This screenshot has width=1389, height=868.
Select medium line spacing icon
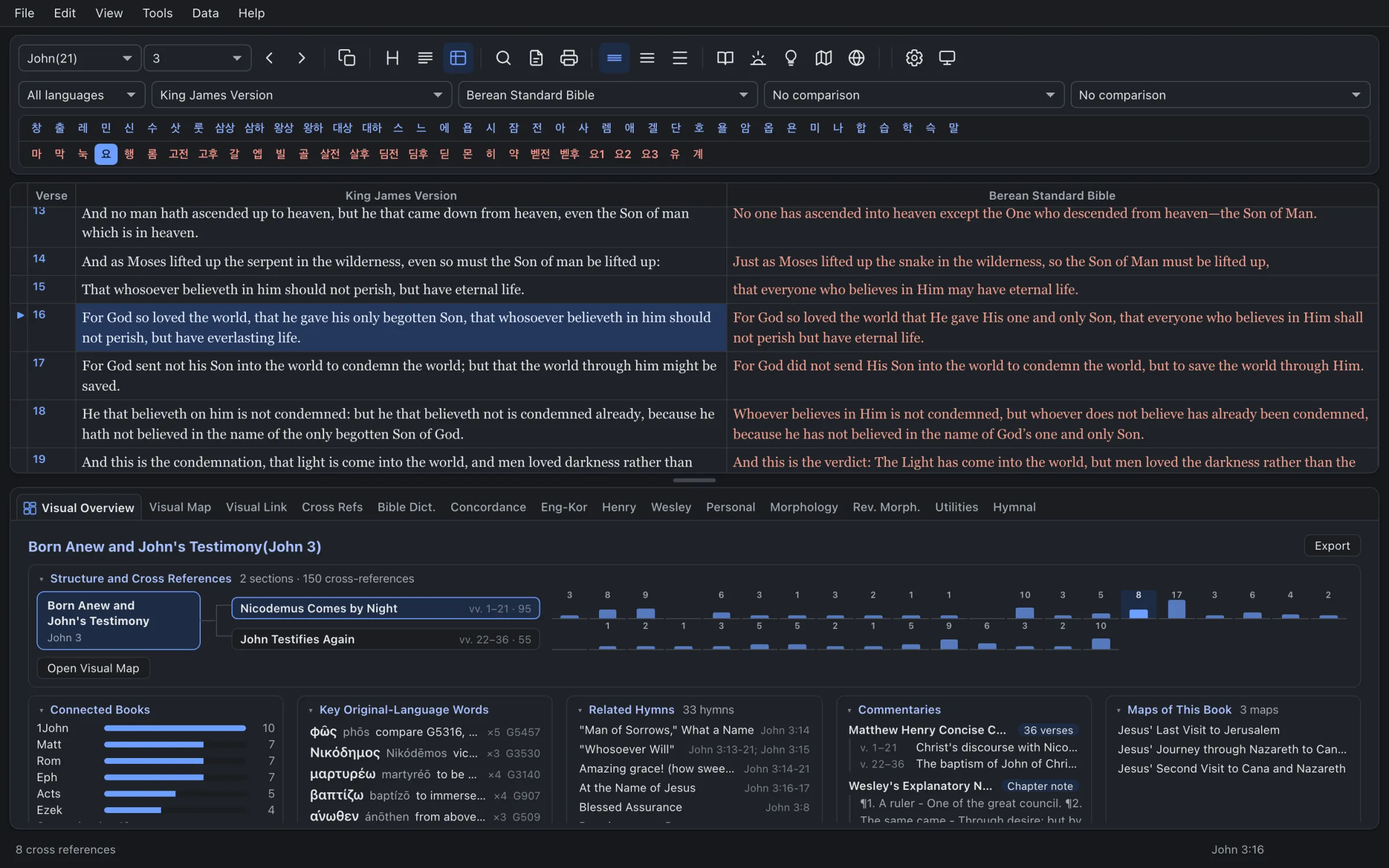point(647,58)
